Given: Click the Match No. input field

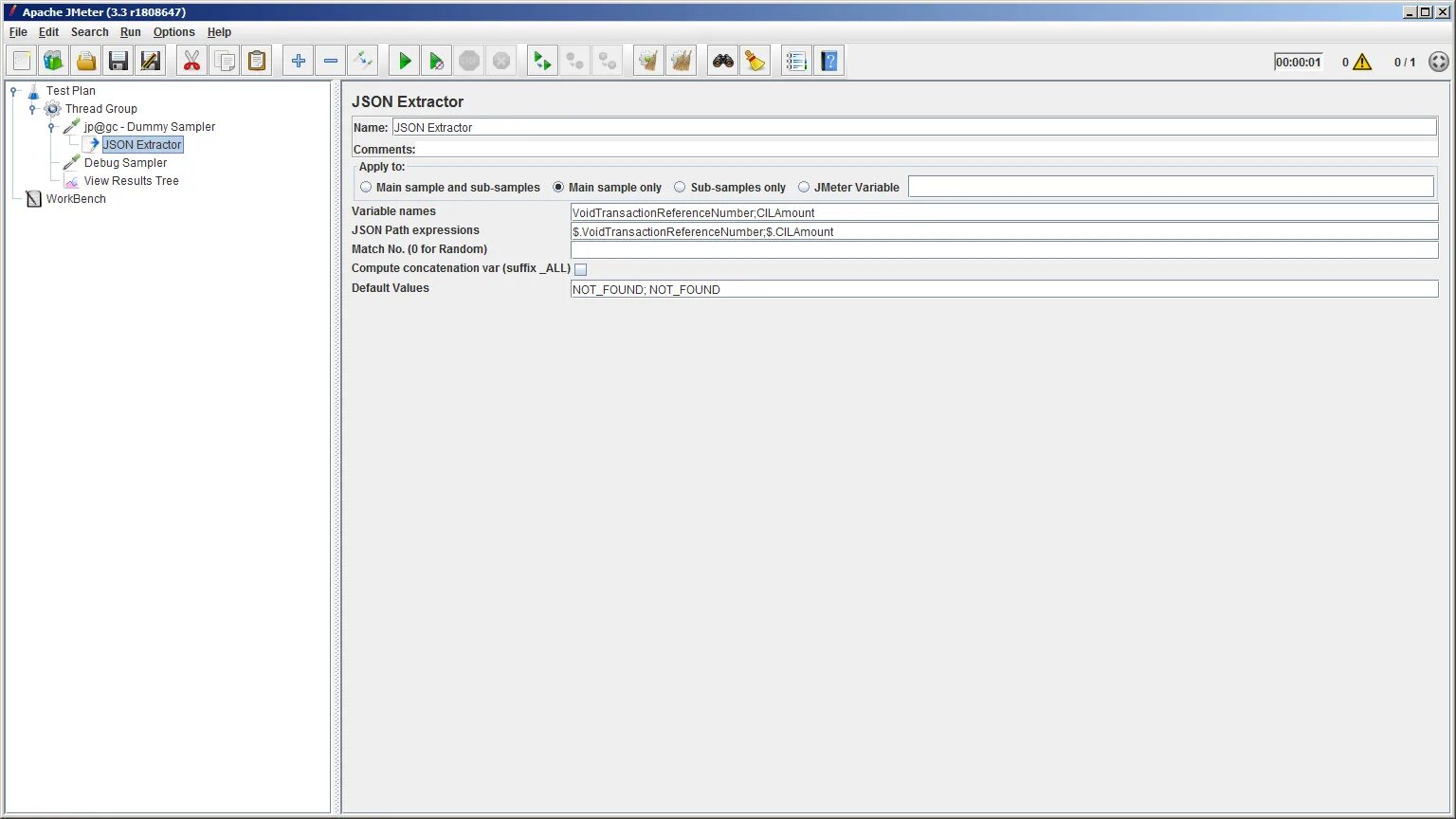Looking at the screenshot, I should 1004,250.
